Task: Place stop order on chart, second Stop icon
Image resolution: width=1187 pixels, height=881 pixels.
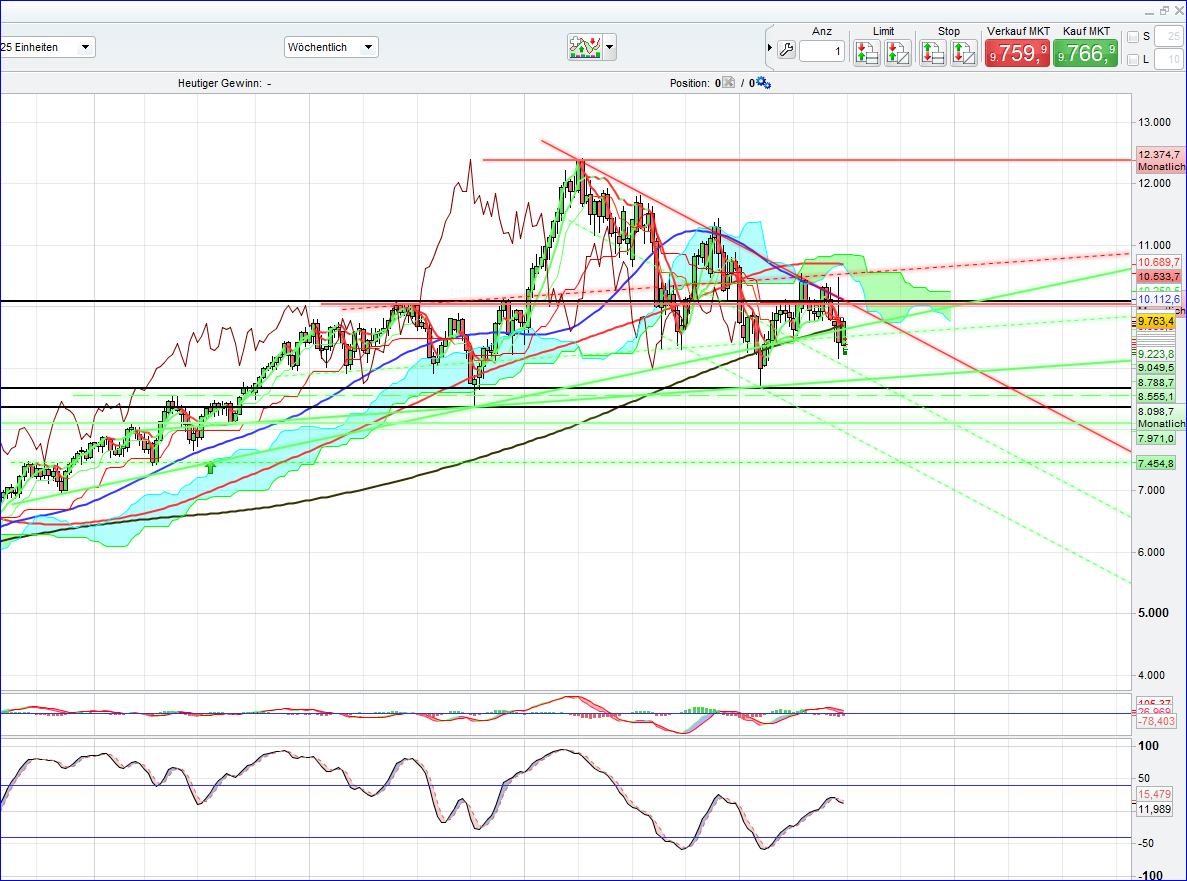Action: pos(964,52)
